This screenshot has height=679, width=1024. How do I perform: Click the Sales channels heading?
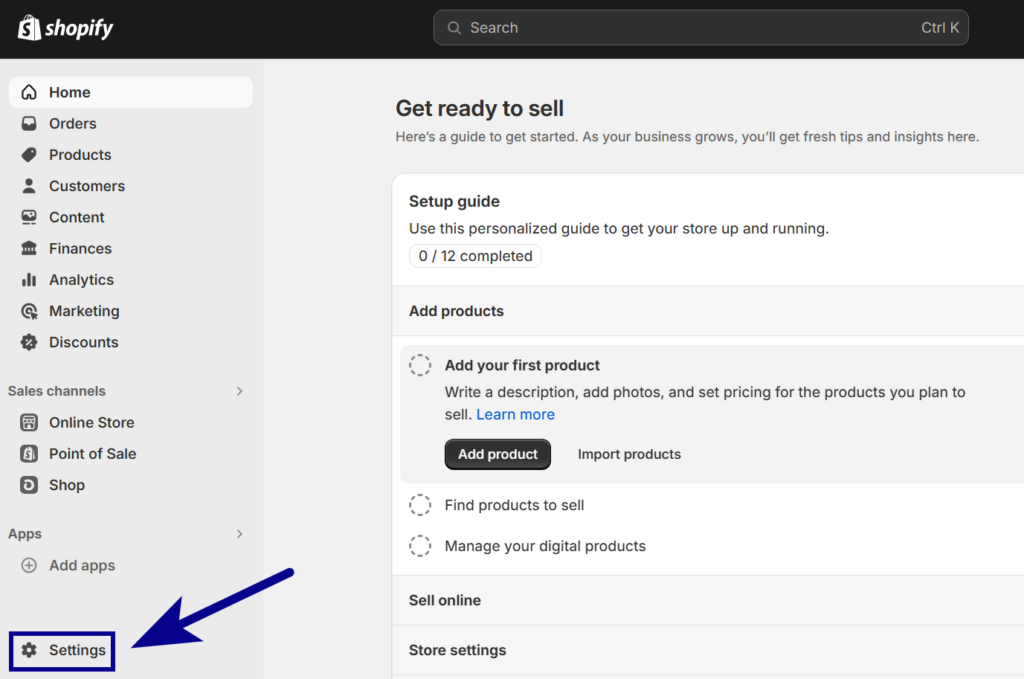pyautogui.click(x=57, y=391)
